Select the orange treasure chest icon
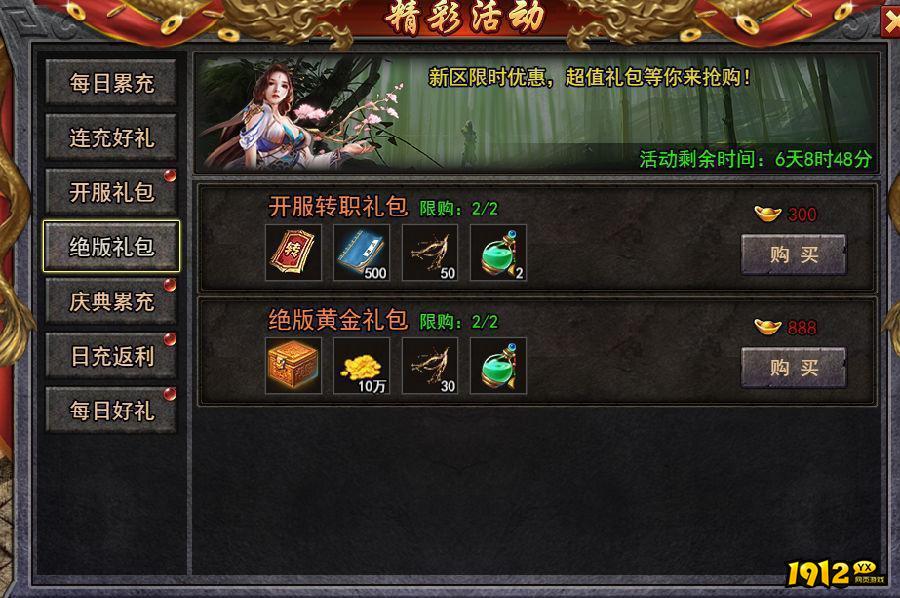Image resolution: width=900 pixels, height=598 pixels. (x=293, y=366)
